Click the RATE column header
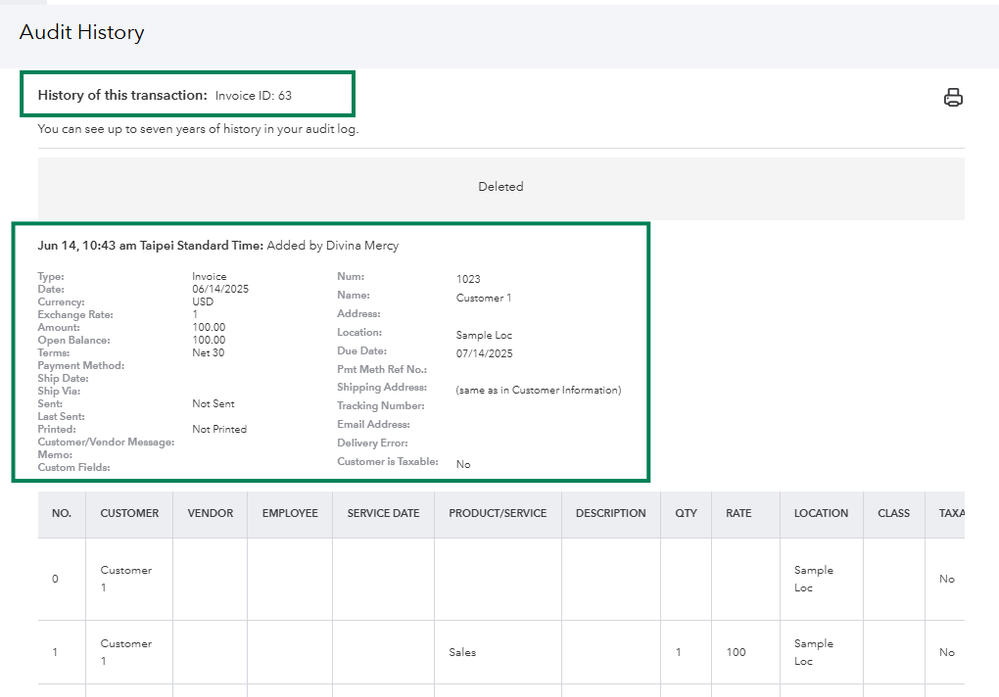 point(738,513)
